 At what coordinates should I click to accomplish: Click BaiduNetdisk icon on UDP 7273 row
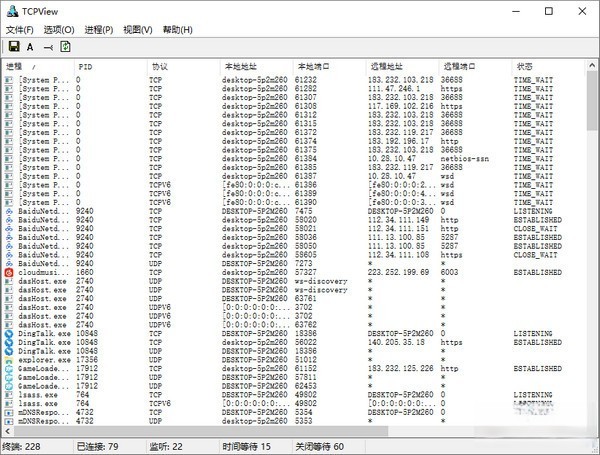pos(9,264)
